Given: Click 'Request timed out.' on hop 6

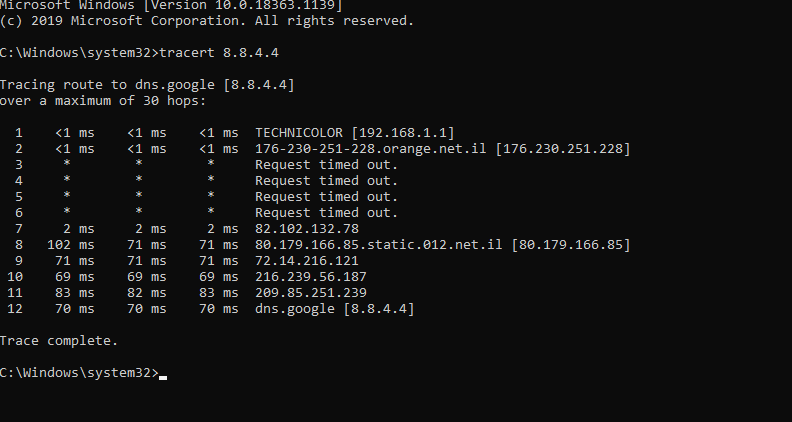Looking at the screenshot, I should [326, 213].
